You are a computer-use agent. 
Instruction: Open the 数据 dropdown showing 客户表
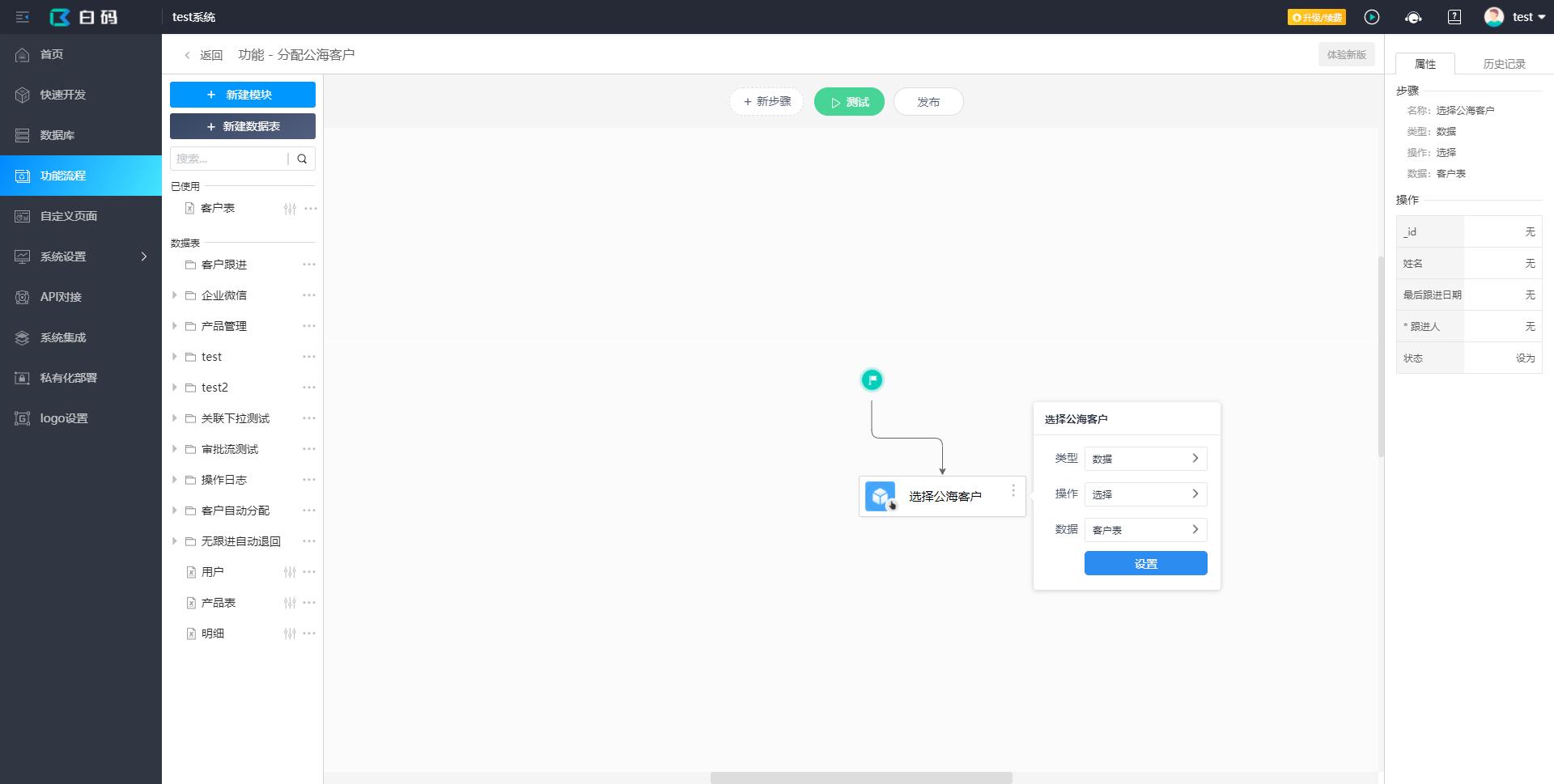[1146, 530]
